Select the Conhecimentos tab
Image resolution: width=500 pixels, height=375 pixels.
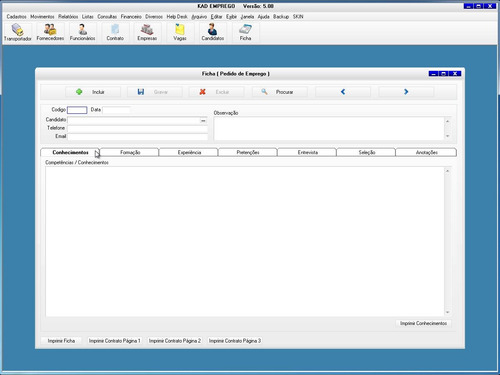click(70, 152)
